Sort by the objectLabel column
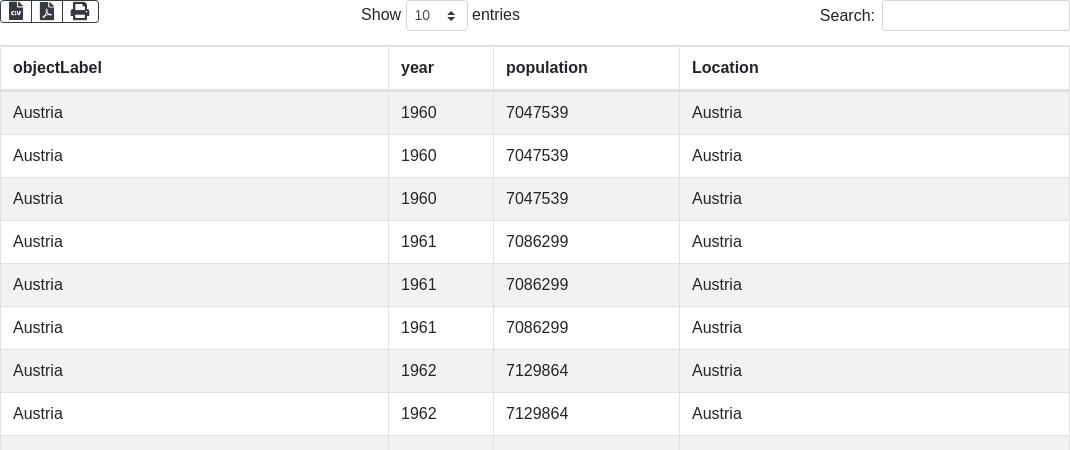 point(57,68)
